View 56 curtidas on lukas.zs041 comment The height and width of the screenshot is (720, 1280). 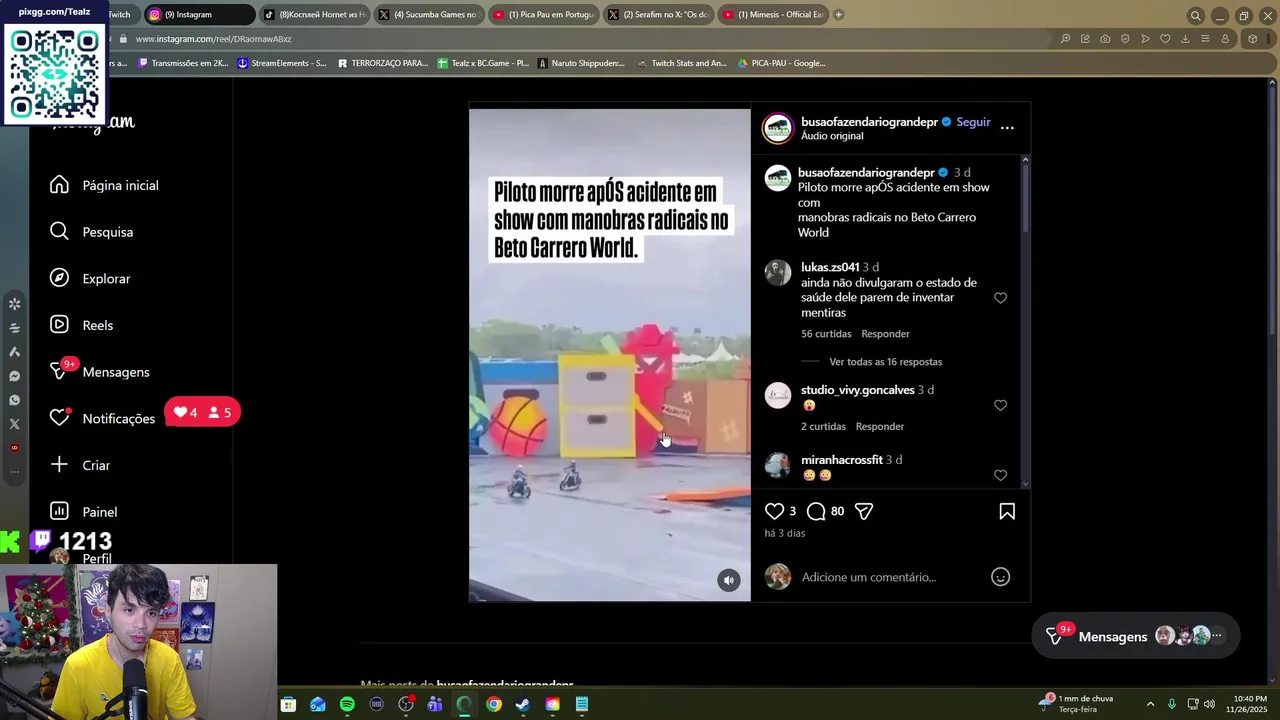[x=826, y=334]
